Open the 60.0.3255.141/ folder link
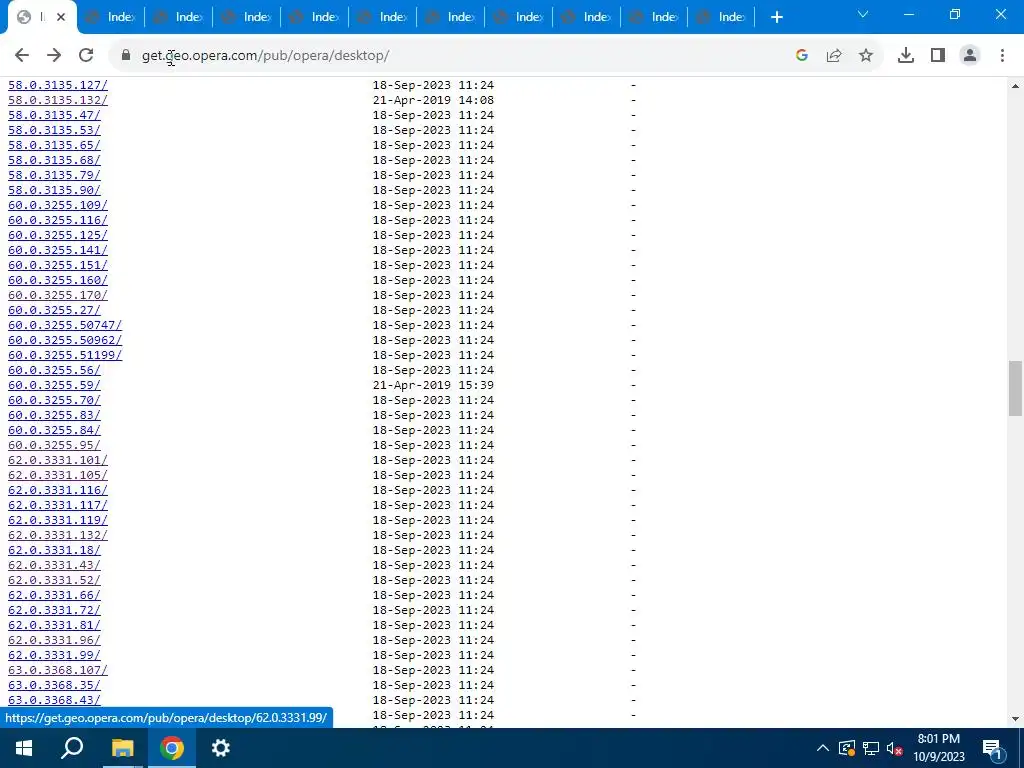1024x768 pixels. (57, 250)
